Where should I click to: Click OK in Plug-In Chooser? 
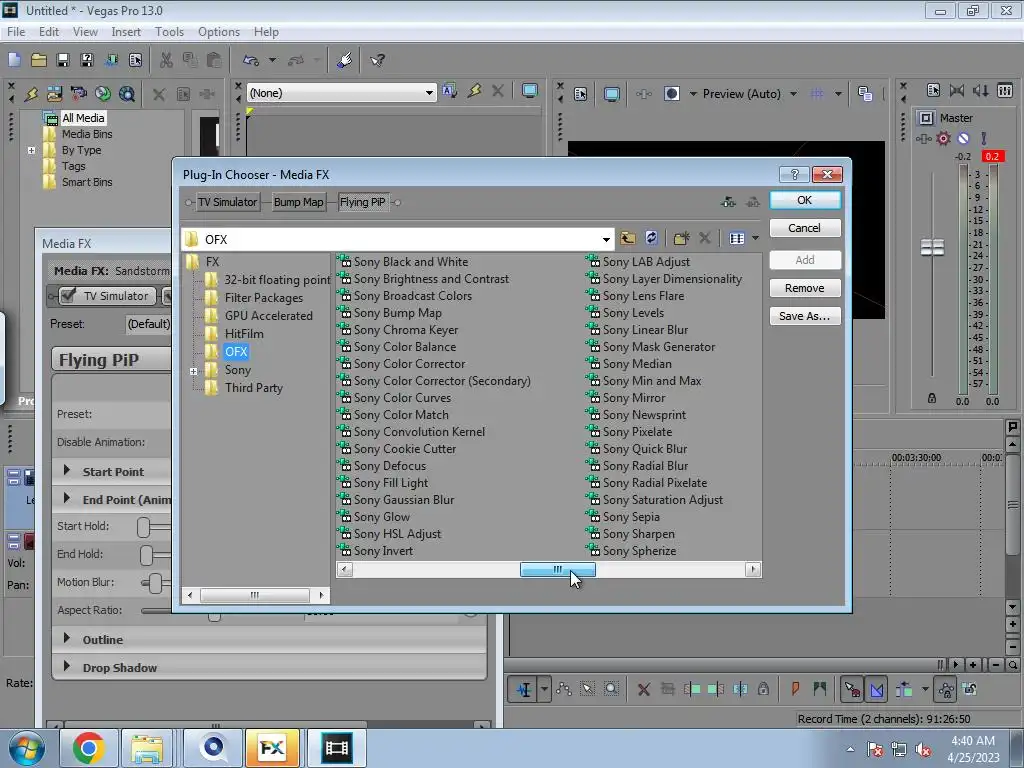(x=805, y=200)
